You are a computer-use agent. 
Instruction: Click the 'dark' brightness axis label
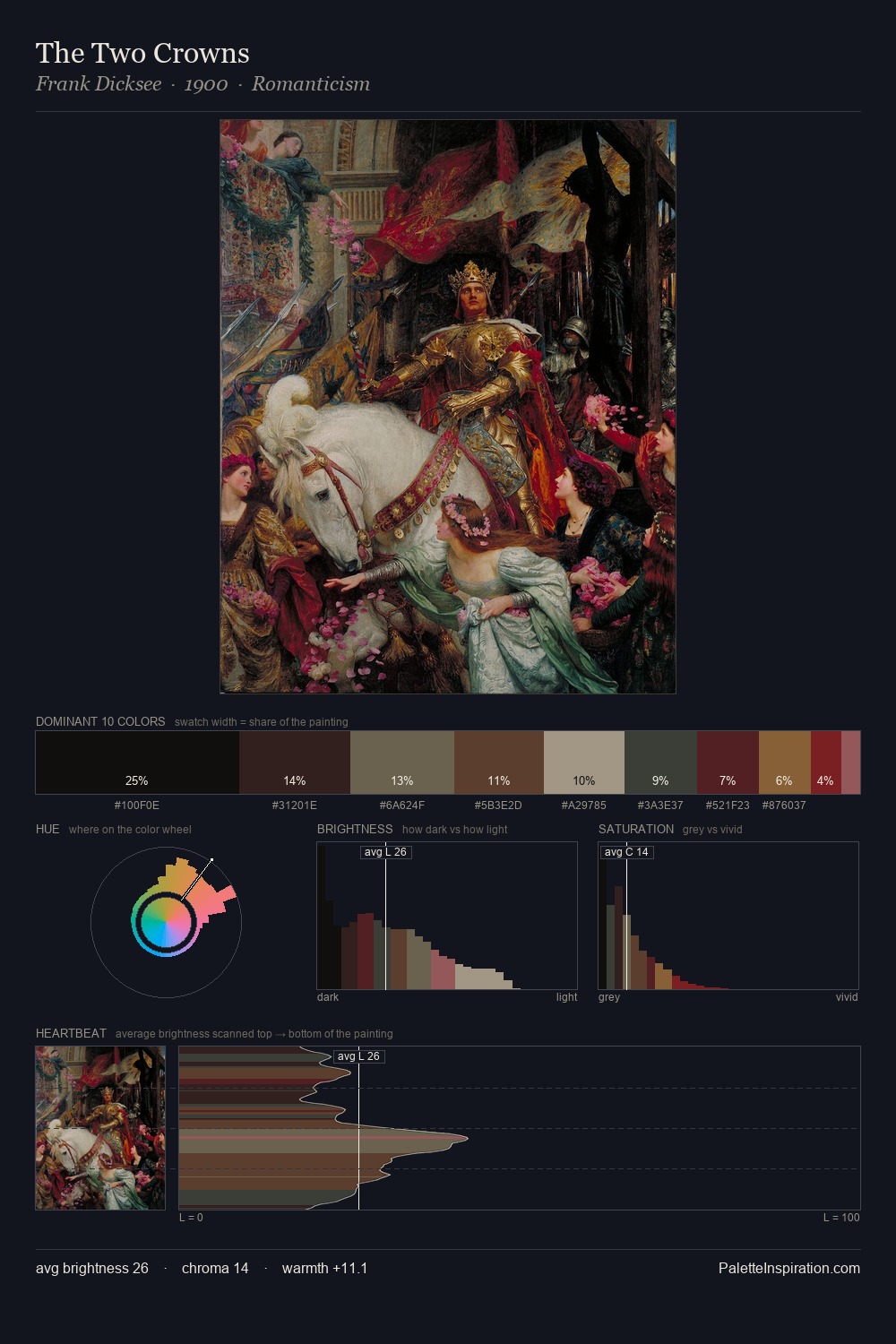[328, 997]
